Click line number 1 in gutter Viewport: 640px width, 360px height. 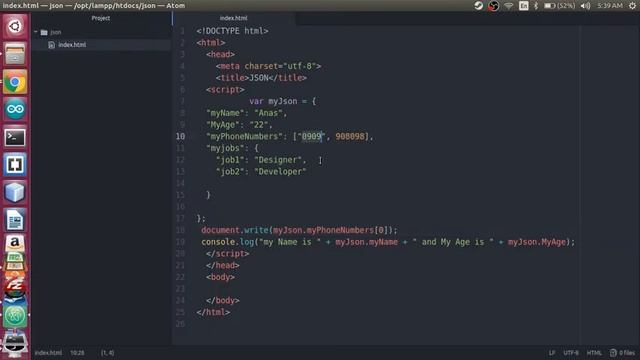tap(182, 31)
